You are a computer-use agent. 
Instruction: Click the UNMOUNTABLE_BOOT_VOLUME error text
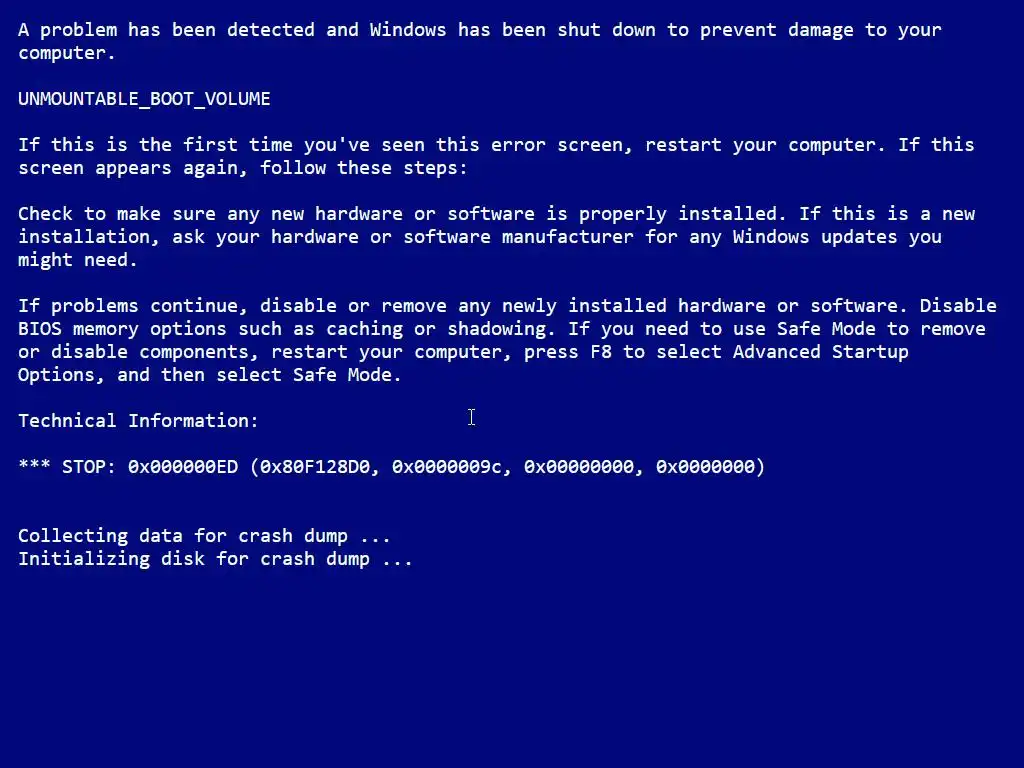[x=144, y=99]
